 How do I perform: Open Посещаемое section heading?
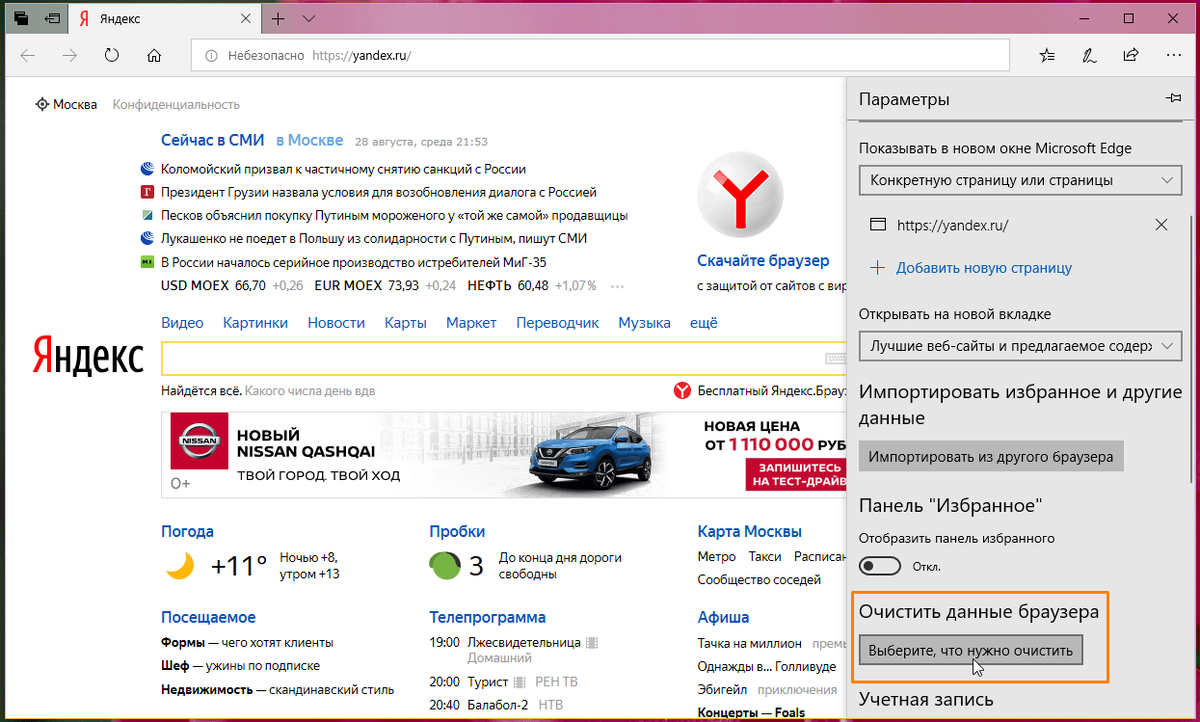208,617
